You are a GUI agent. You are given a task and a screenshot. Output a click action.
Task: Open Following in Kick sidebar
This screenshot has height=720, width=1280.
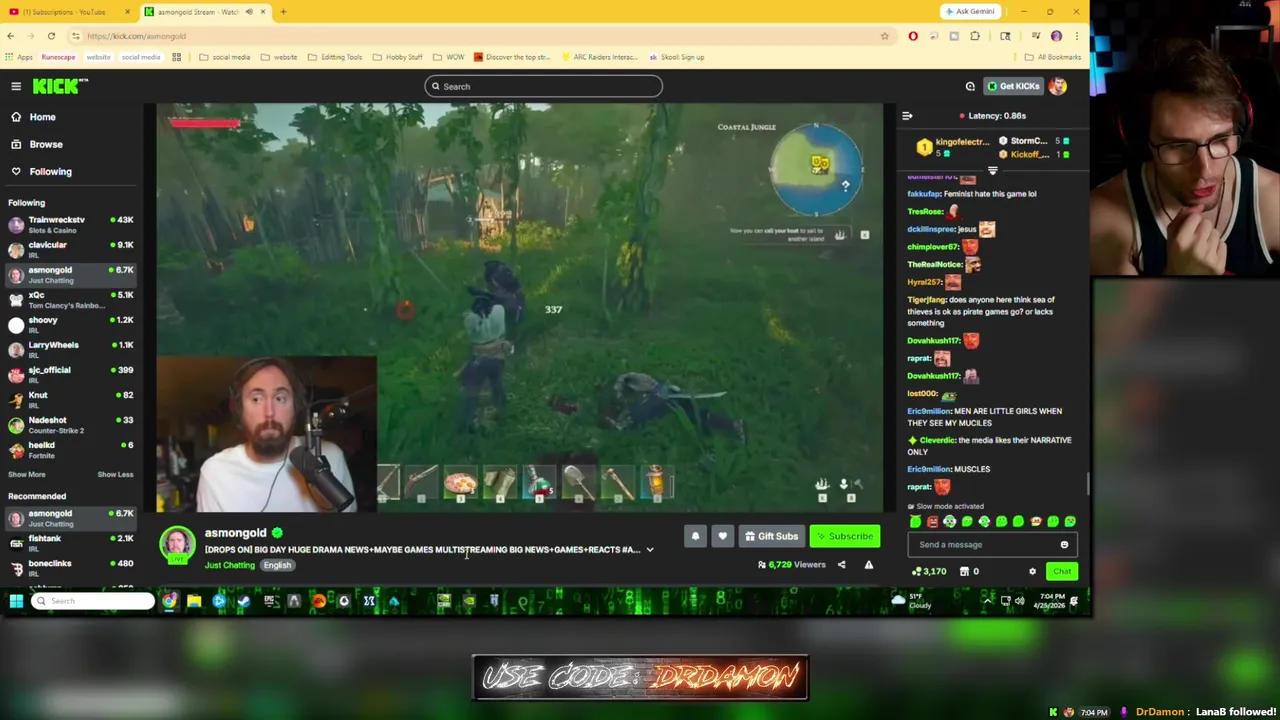[x=50, y=171]
